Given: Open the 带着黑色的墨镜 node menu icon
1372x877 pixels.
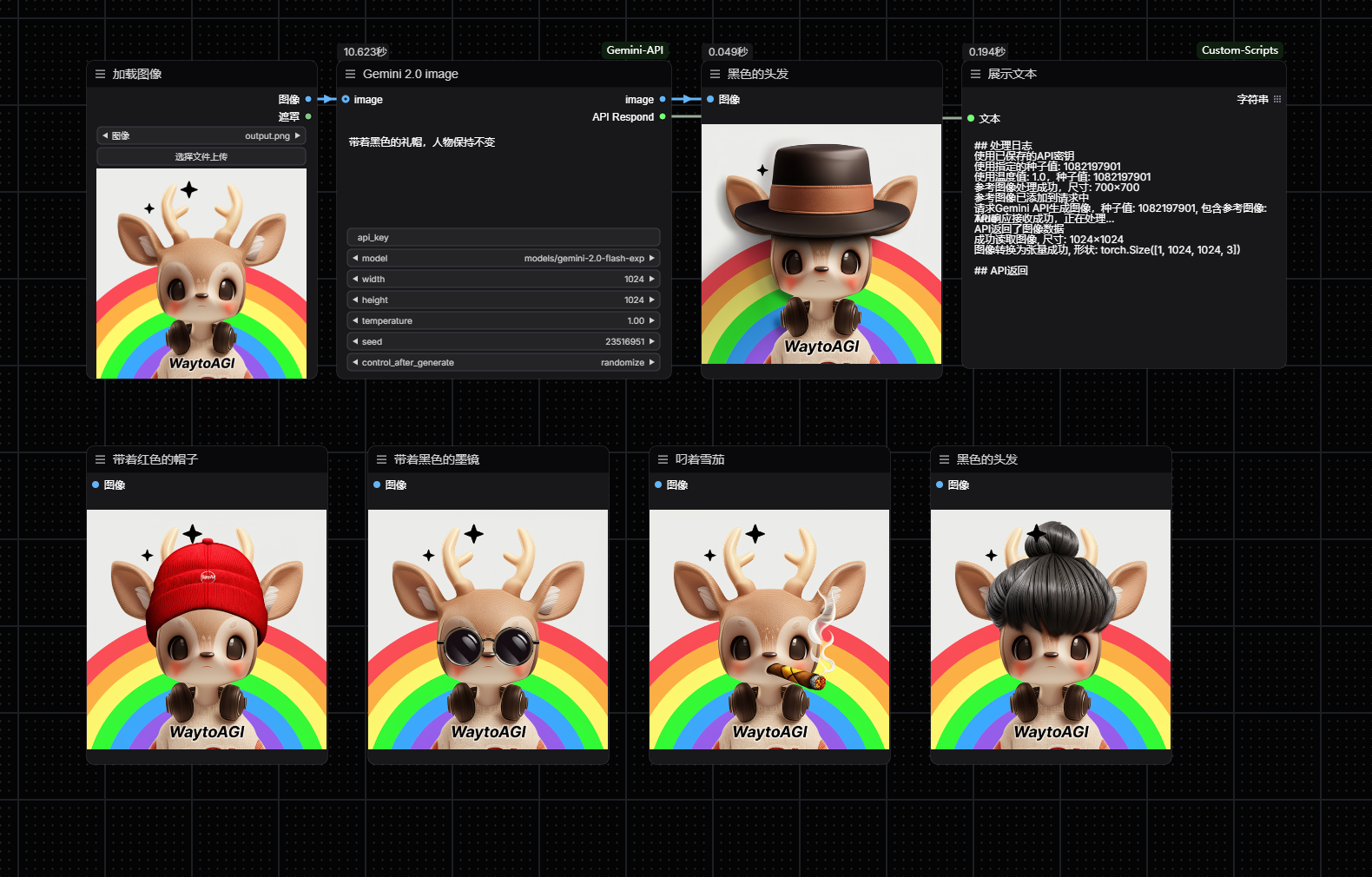Looking at the screenshot, I should tap(382, 459).
